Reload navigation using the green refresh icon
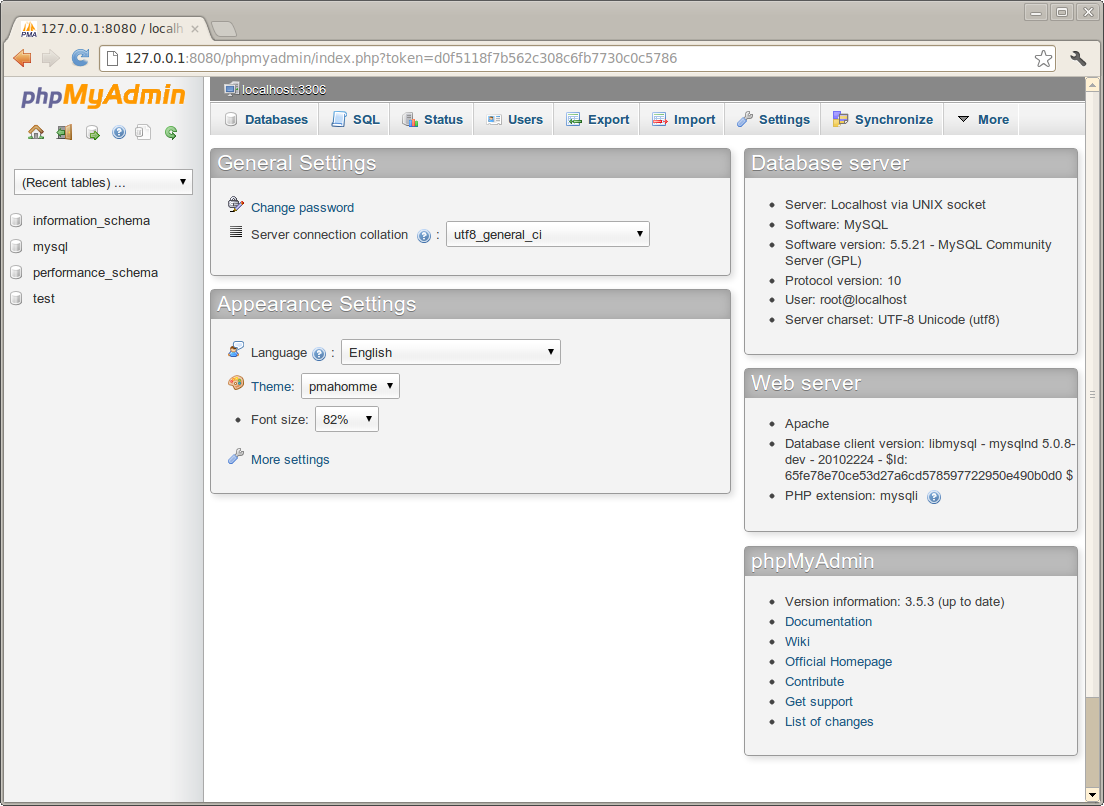Screen dimensions: 1104x806 (170, 132)
